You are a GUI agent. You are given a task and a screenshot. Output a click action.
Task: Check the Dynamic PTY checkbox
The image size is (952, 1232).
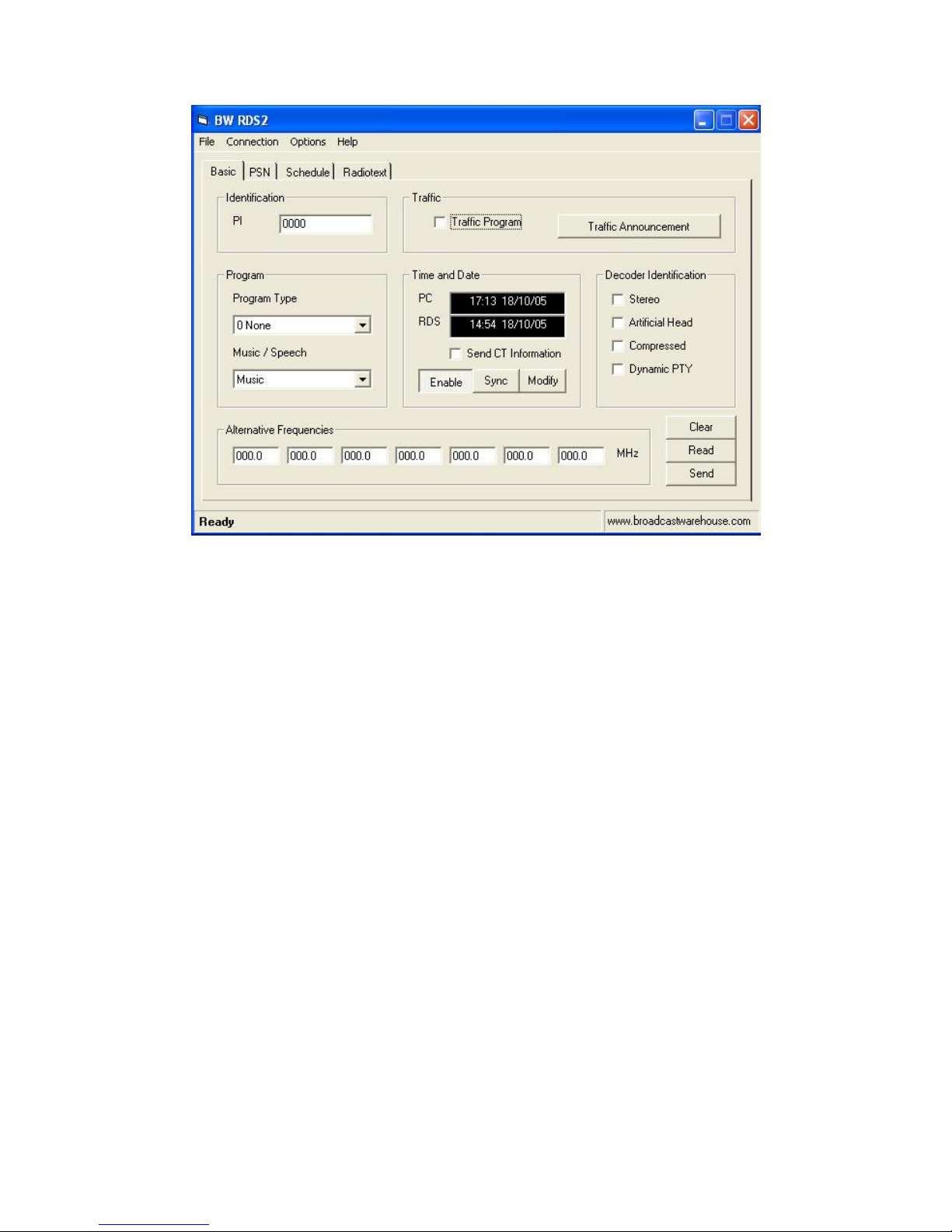(618, 369)
